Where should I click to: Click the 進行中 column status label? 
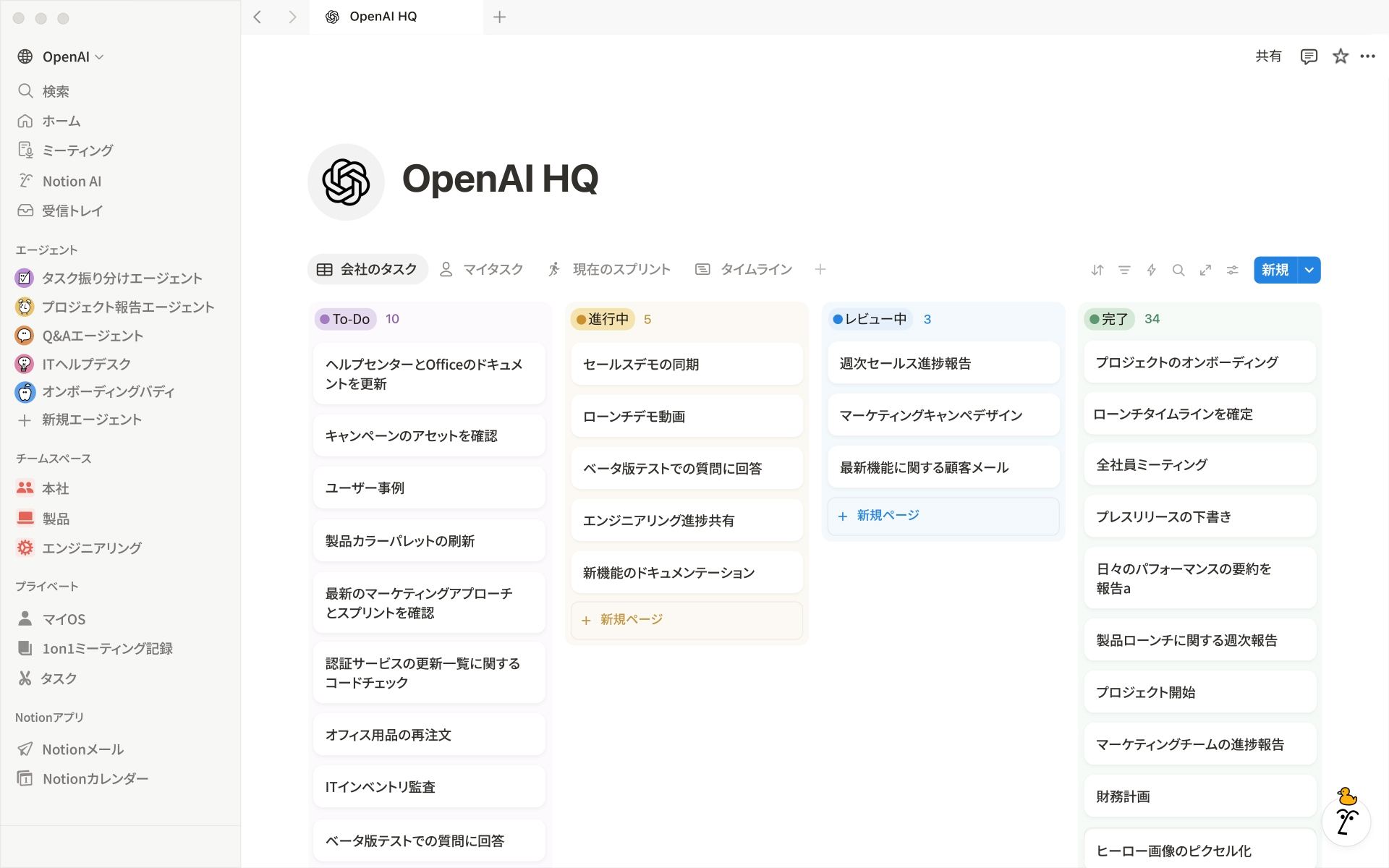603,319
